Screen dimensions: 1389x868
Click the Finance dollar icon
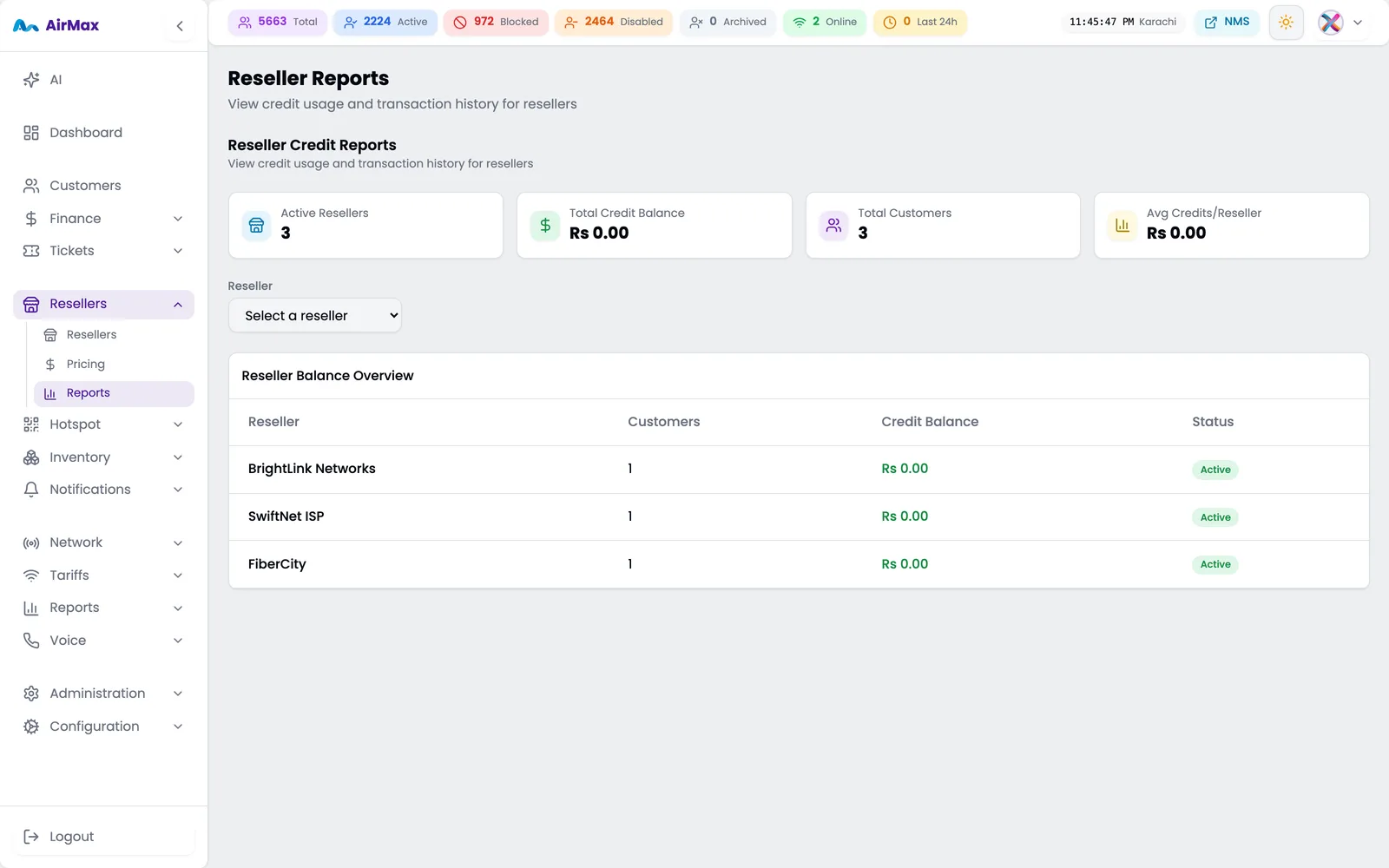pyautogui.click(x=31, y=219)
